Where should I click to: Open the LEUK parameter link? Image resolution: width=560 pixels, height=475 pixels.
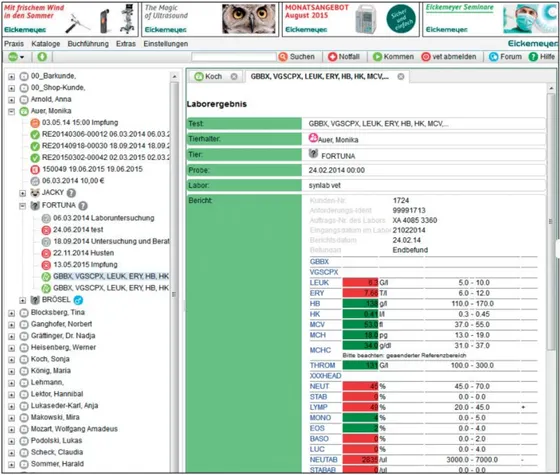coord(319,283)
